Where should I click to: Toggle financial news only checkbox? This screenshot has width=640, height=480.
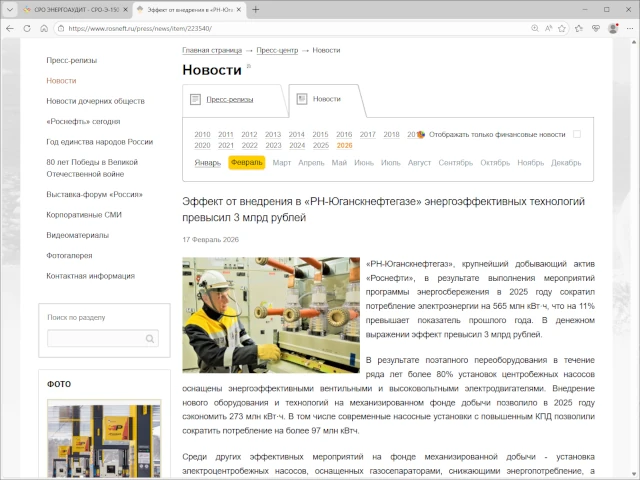click(x=577, y=134)
